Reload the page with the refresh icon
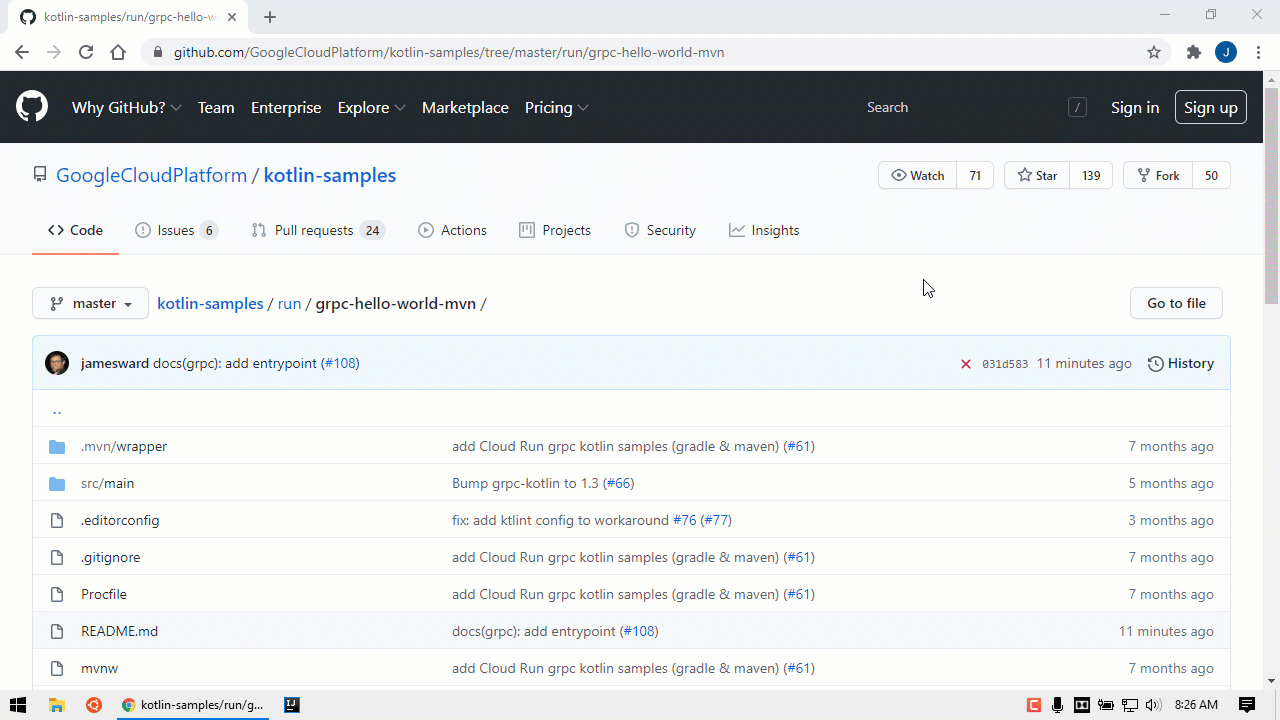The height and width of the screenshot is (720, 1280). [x=86, y=52]
